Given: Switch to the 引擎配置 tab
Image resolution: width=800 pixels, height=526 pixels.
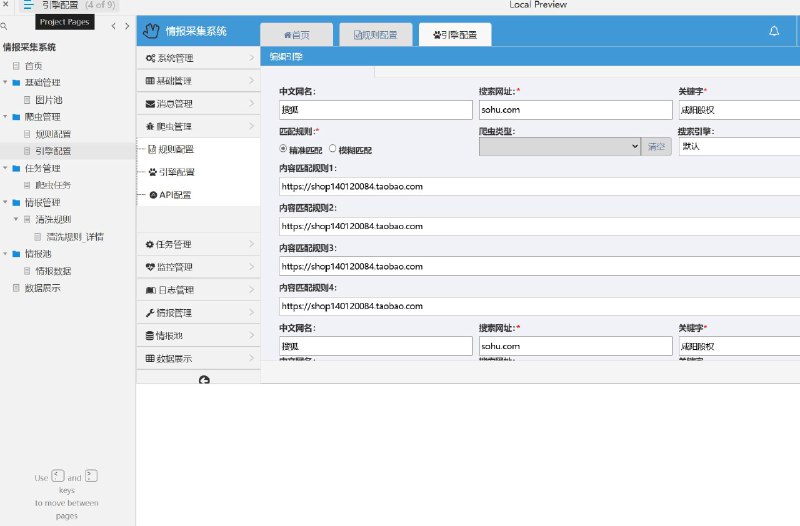Looking at the screenshot, I should coord(455,35).
